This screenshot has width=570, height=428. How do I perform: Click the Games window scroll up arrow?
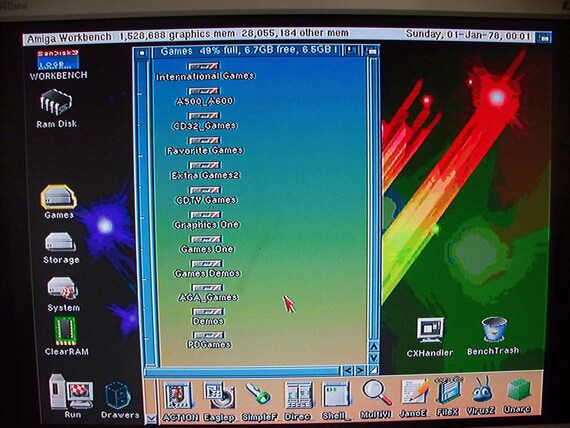374,347
